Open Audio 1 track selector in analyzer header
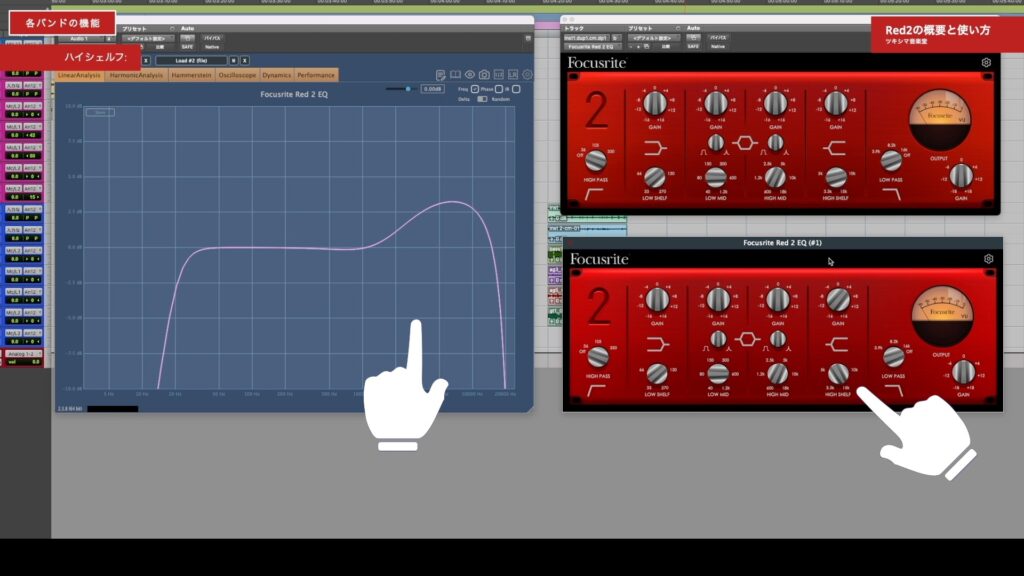The height and width of the screenshot is (576, 1024). coord(79,39)
